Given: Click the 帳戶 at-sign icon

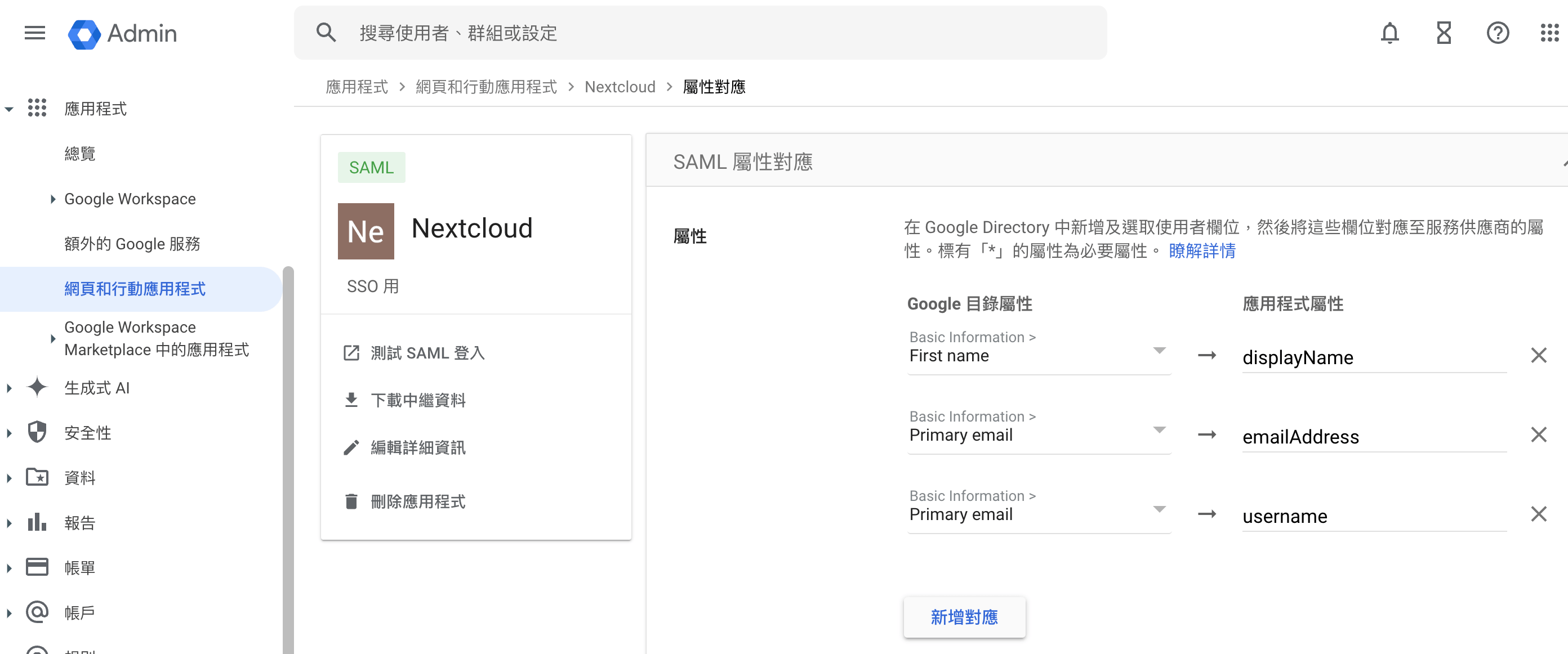Looking at the screenshot, I should (x=37, y=611).
